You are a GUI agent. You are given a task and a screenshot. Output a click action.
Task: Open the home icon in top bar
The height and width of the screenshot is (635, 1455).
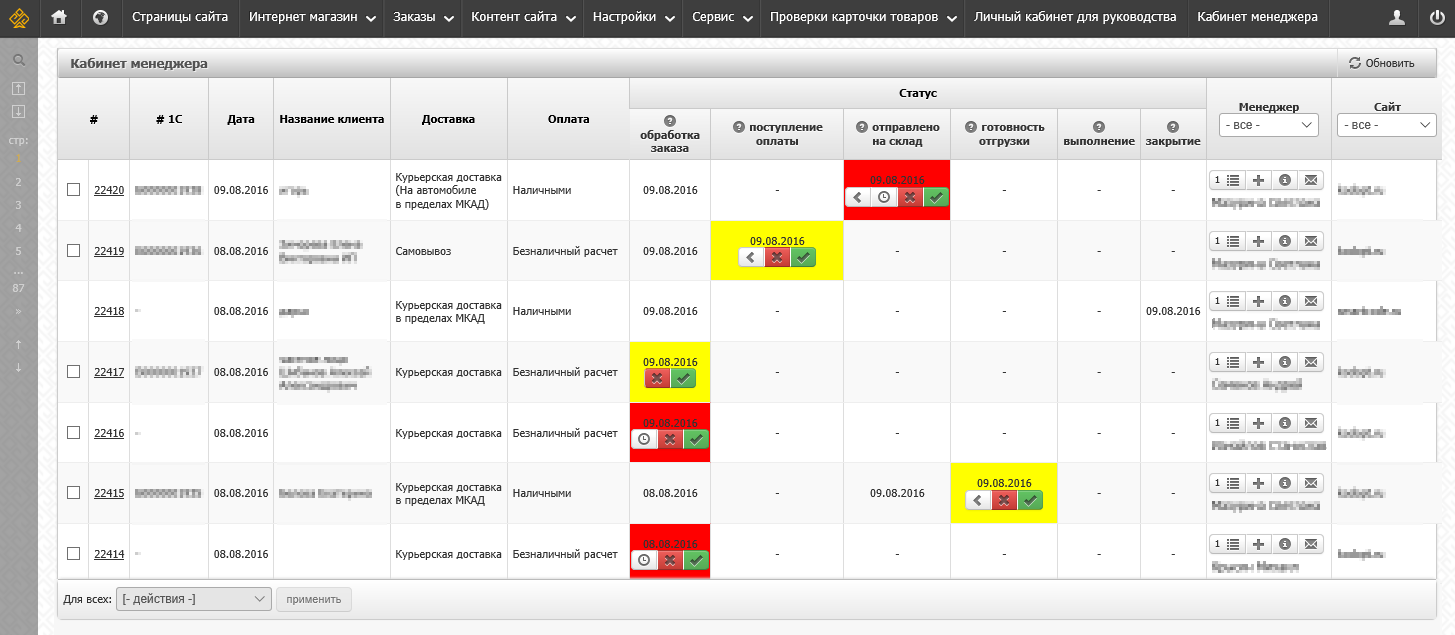tap(59, 17)
